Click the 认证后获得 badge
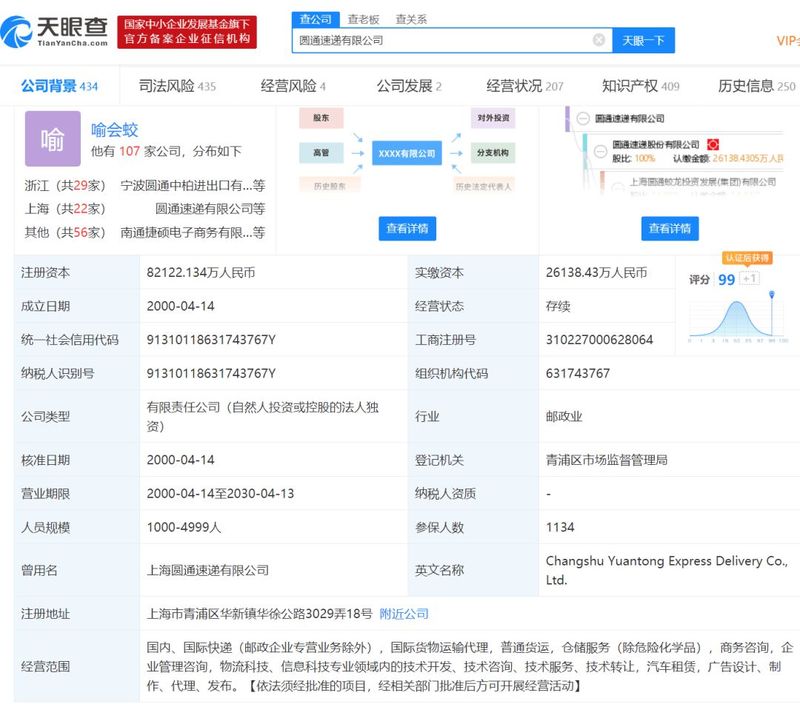The image size is (800, 704). (x=747, y=258)
